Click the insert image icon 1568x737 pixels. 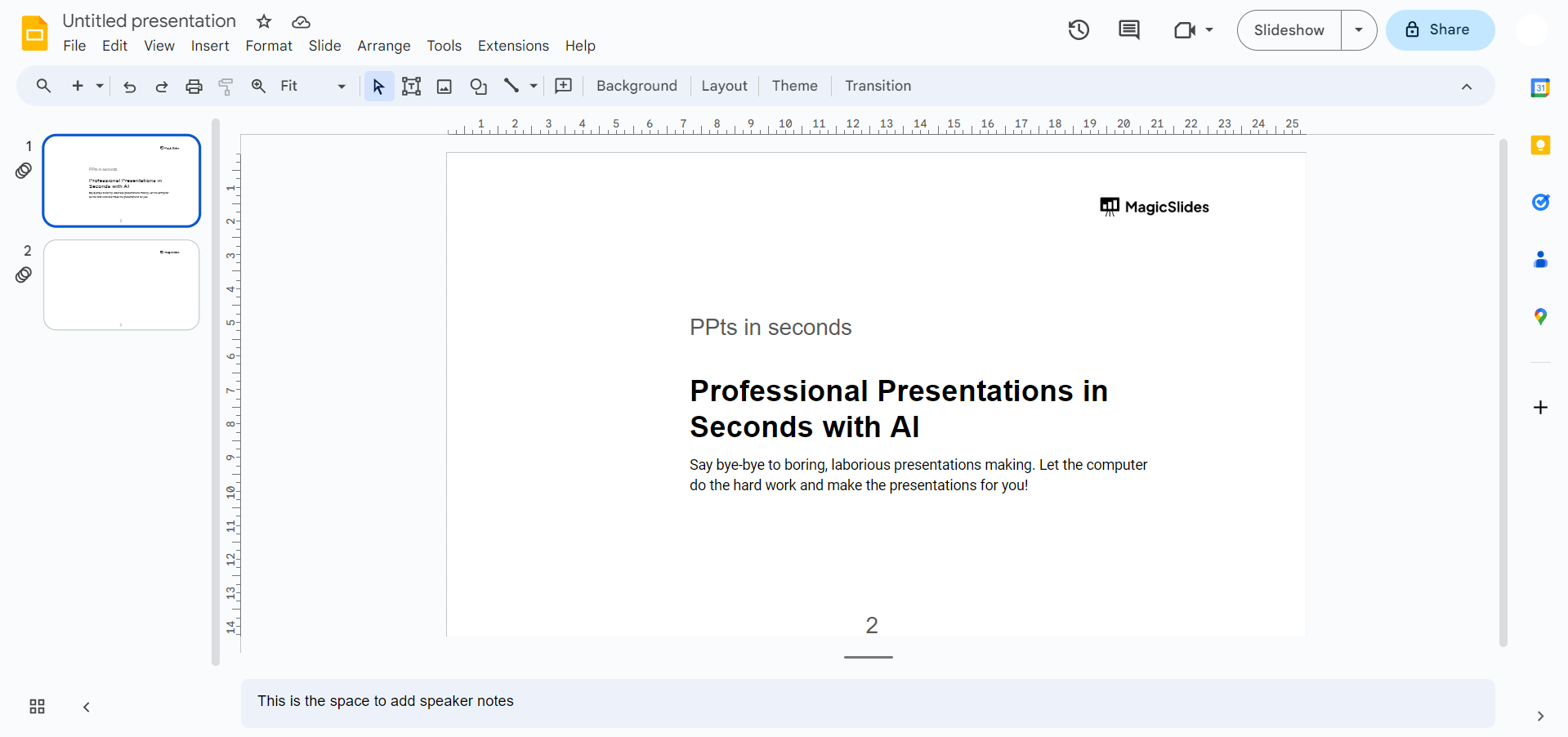(444, 87)
